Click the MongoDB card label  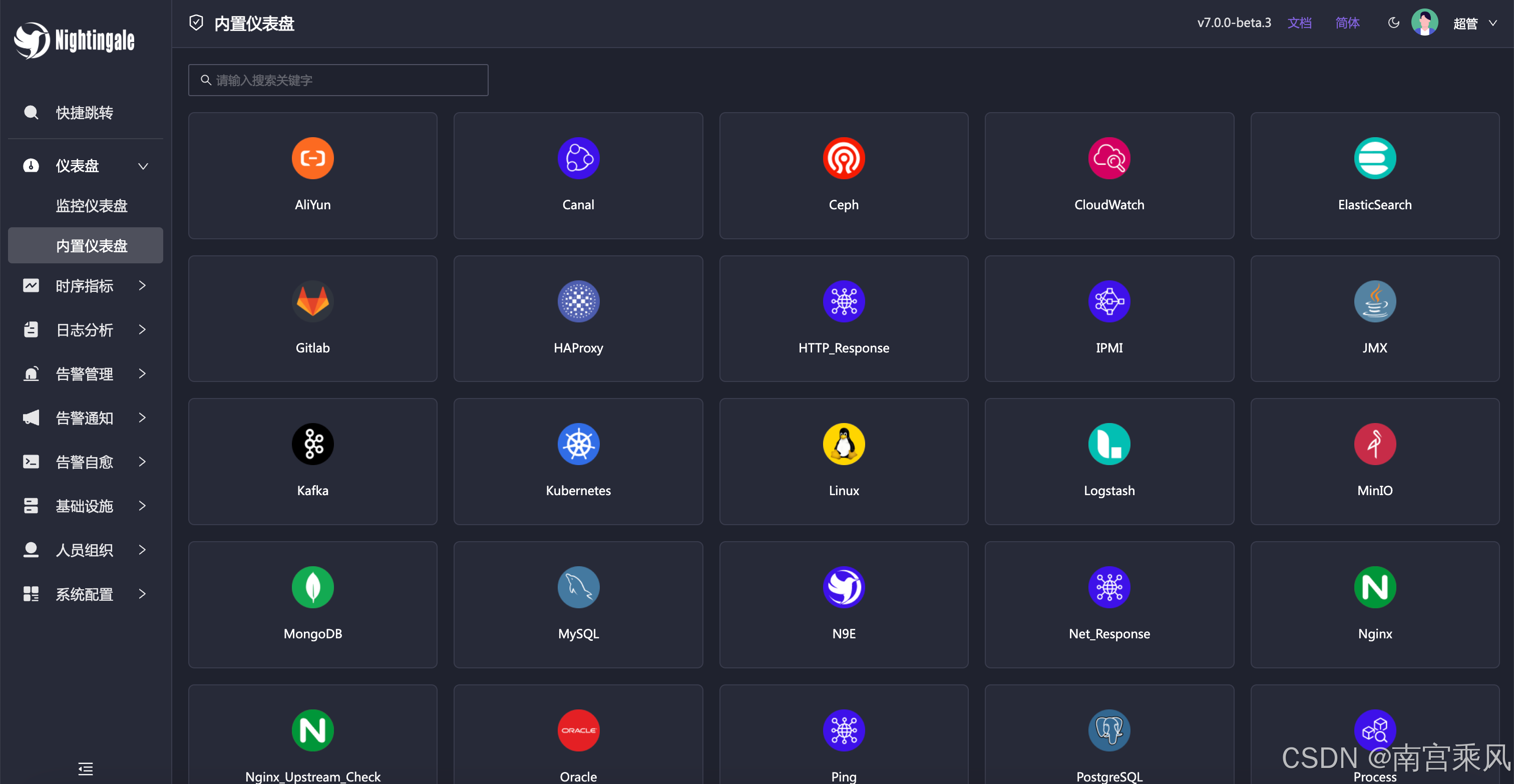click(x=313, y=633)
